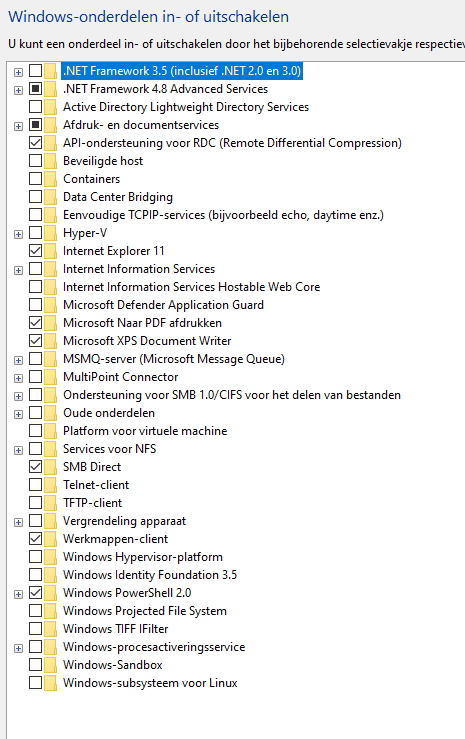Click the folder icon beside SMB Direct
This screenshot has height=739, width=465.
pyautogui.click(x=50, y=467)
